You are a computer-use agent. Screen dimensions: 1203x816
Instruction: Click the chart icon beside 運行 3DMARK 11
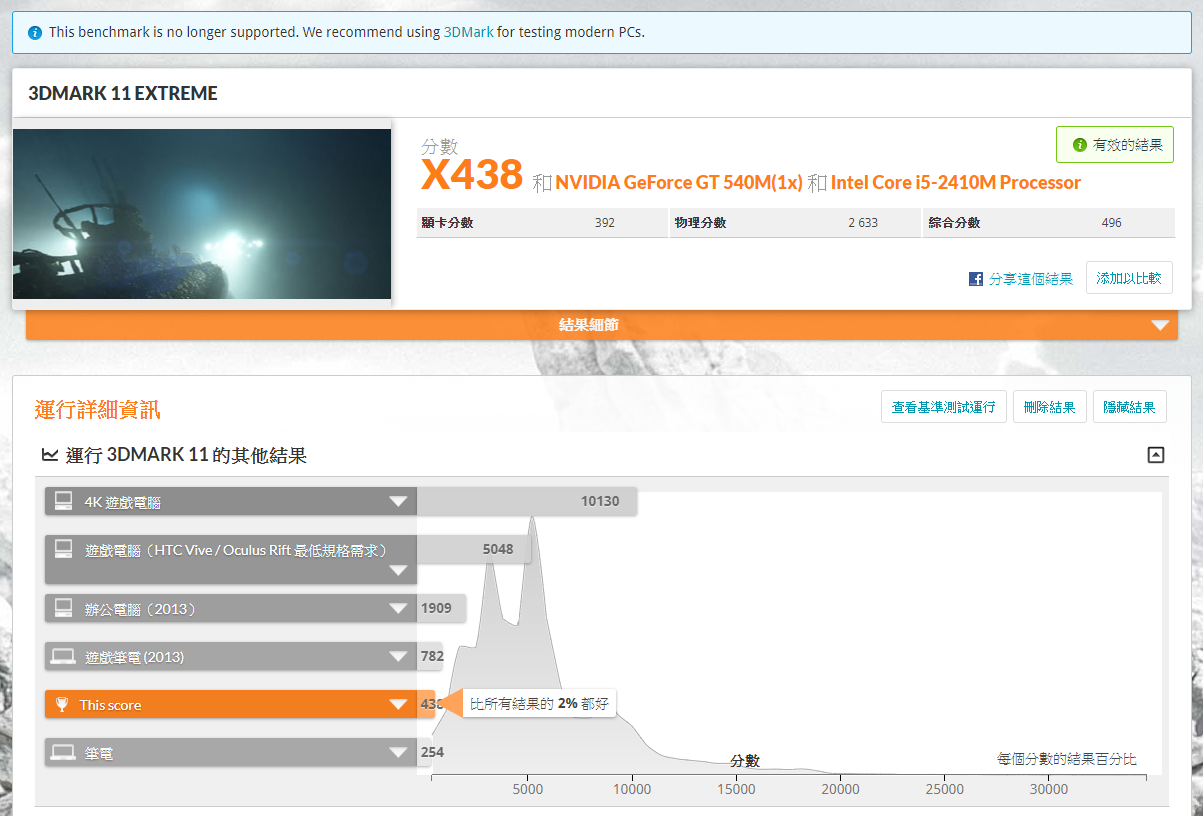click(x=49, y=455)
